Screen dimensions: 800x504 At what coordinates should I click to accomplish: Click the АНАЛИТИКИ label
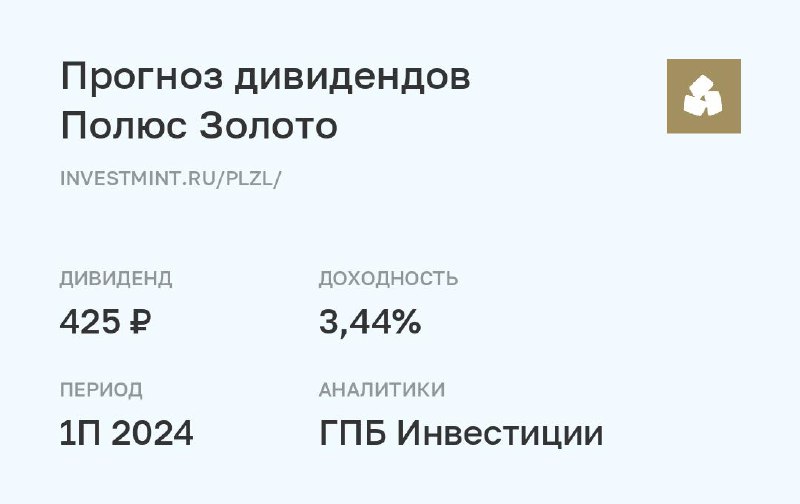coord(382,390)
